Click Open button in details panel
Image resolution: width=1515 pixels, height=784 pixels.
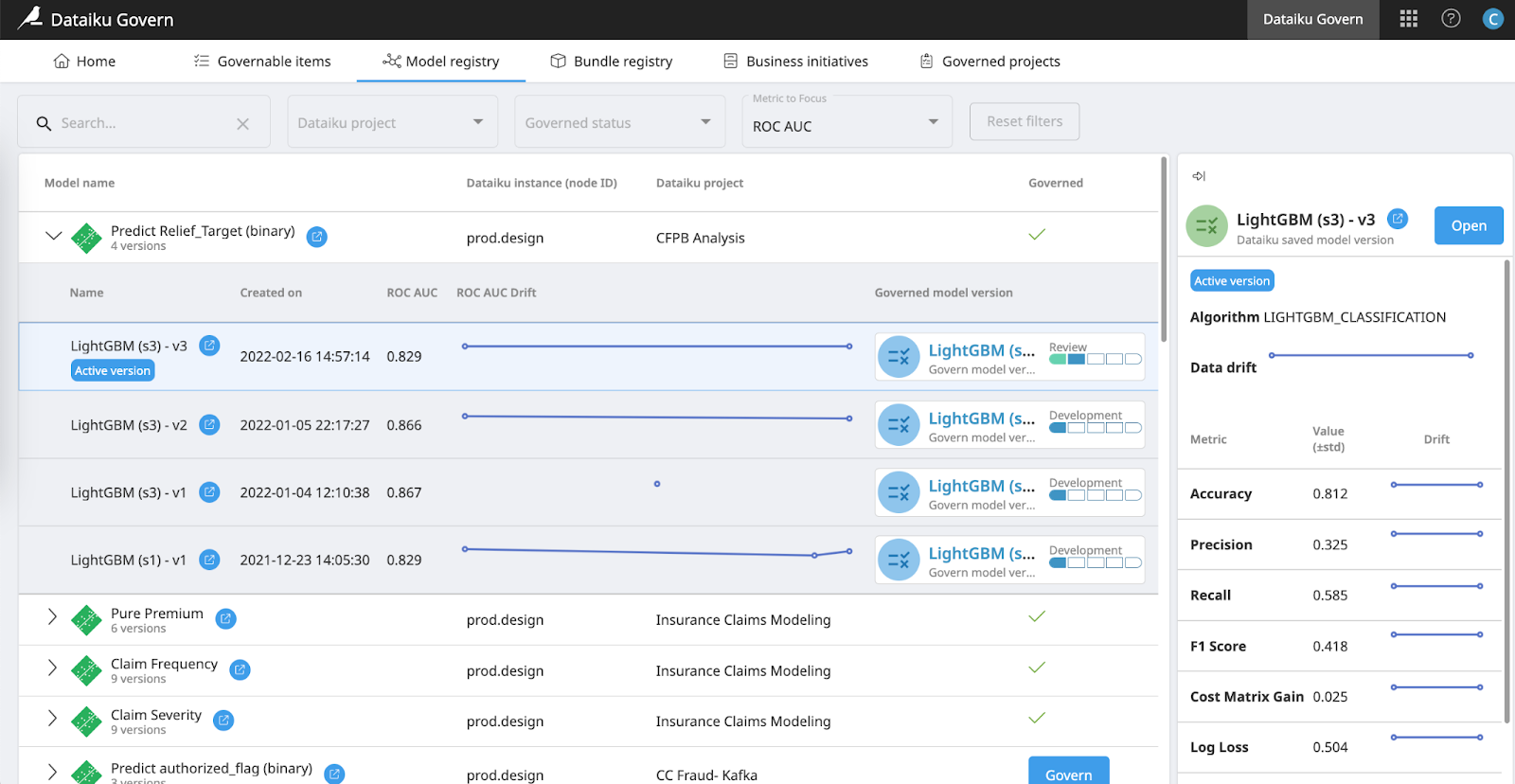(x=1469, y=225)
